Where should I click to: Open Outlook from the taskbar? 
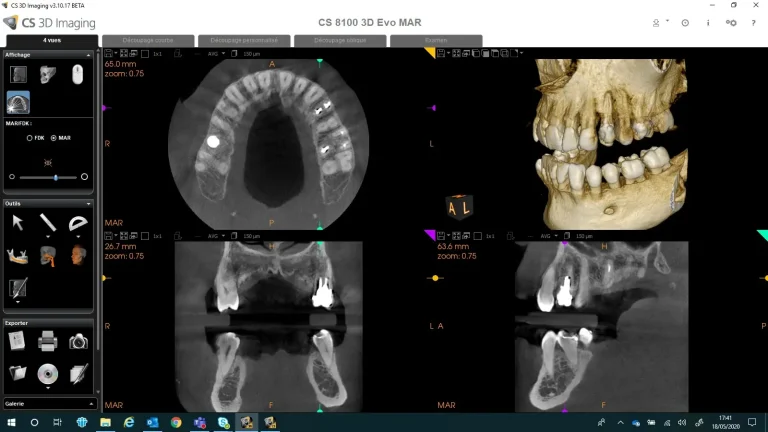pyautogui.click(x=152, y=422)
